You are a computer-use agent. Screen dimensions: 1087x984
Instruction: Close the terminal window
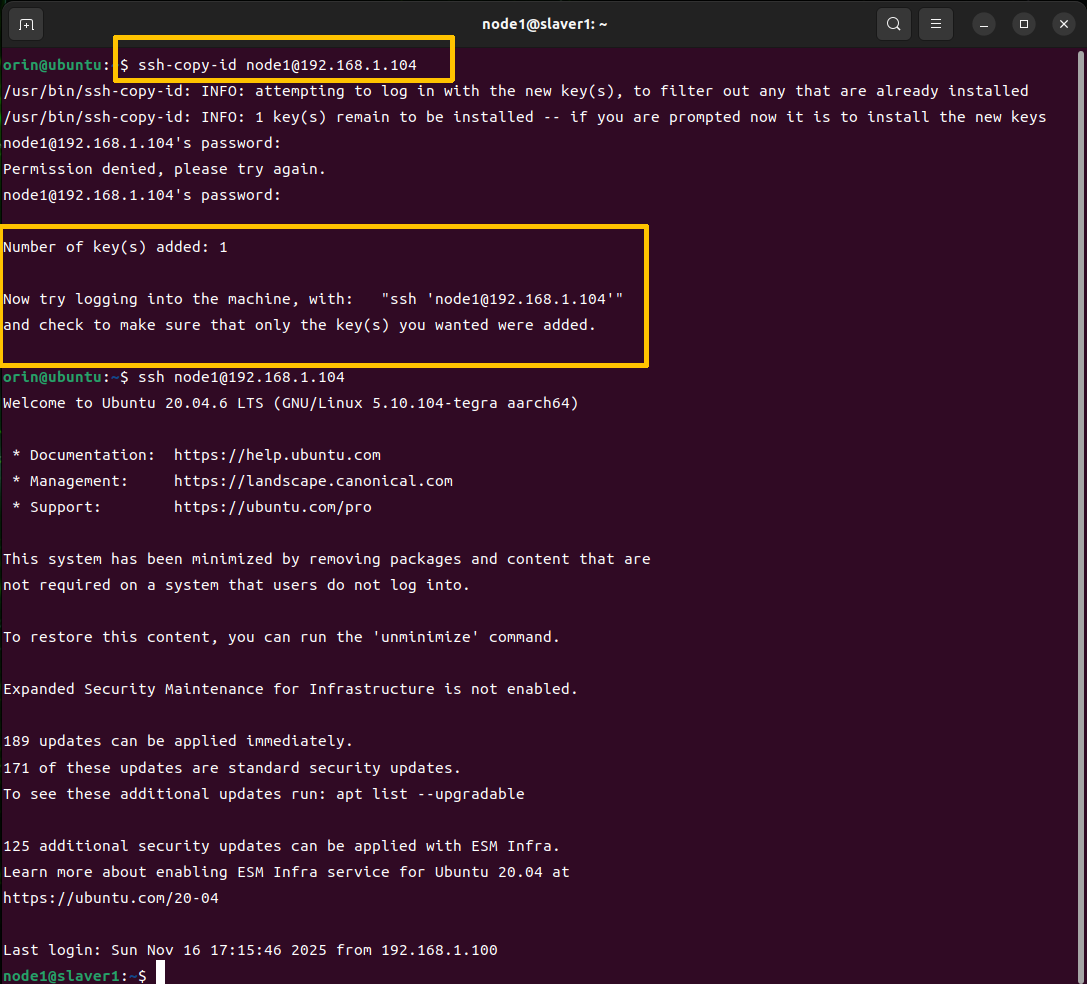1063,24
